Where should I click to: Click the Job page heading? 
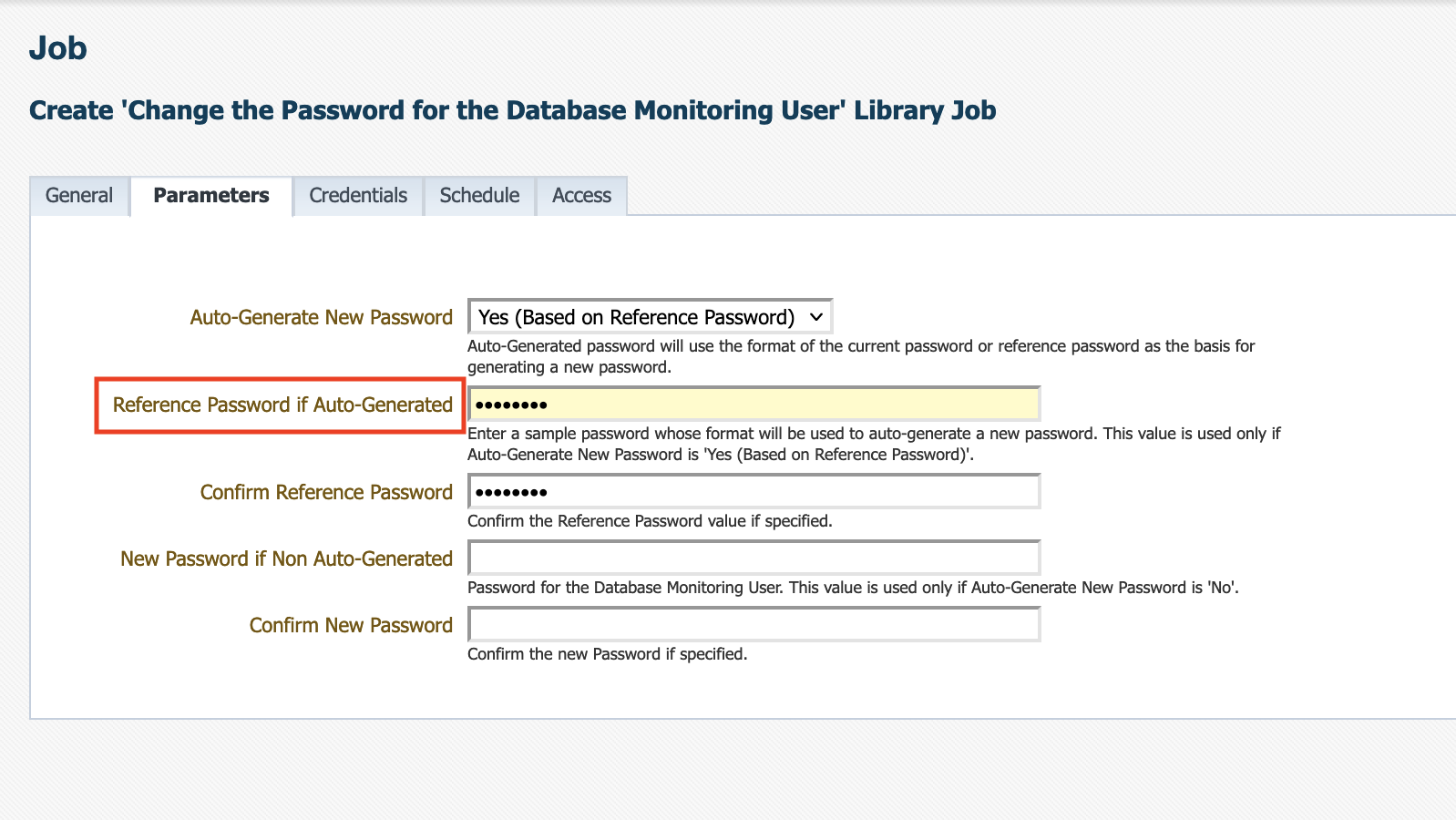coord(58,48)
